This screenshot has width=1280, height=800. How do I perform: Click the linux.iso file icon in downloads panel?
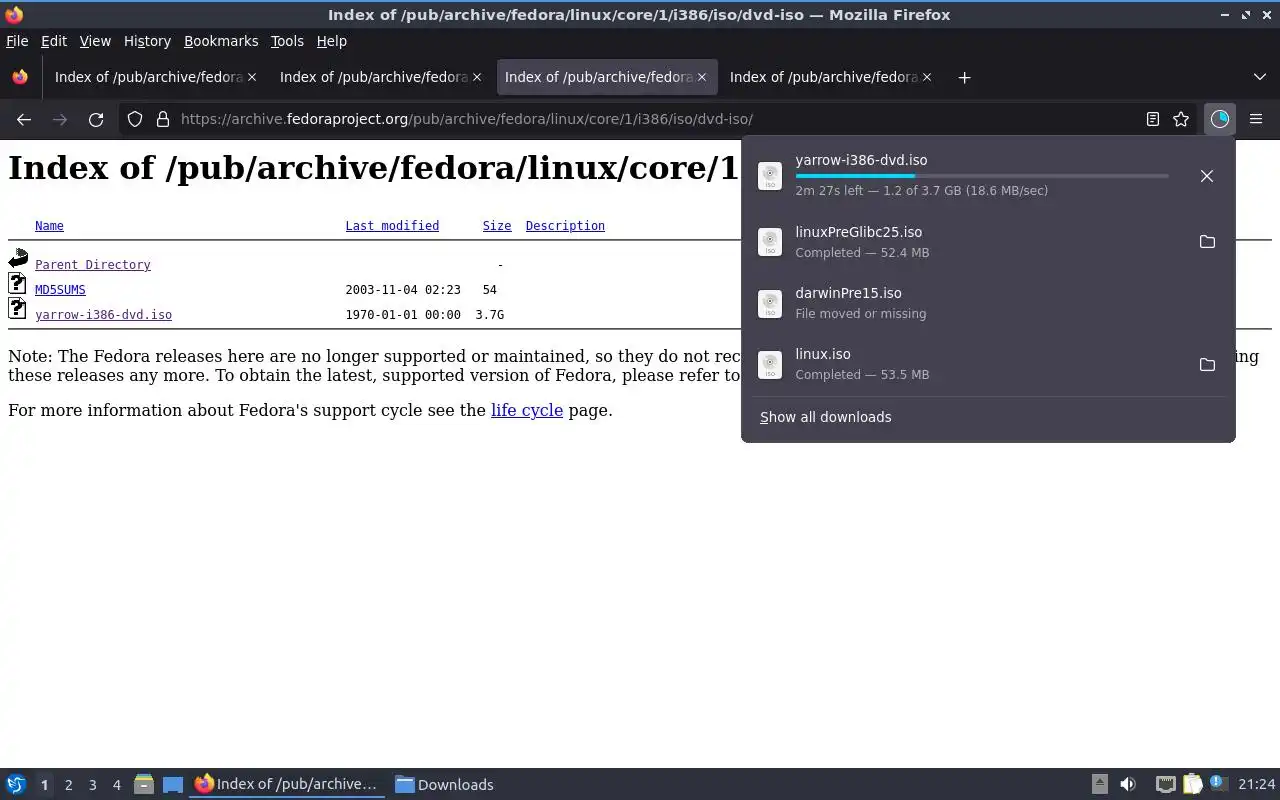click(x=770, y=365)
